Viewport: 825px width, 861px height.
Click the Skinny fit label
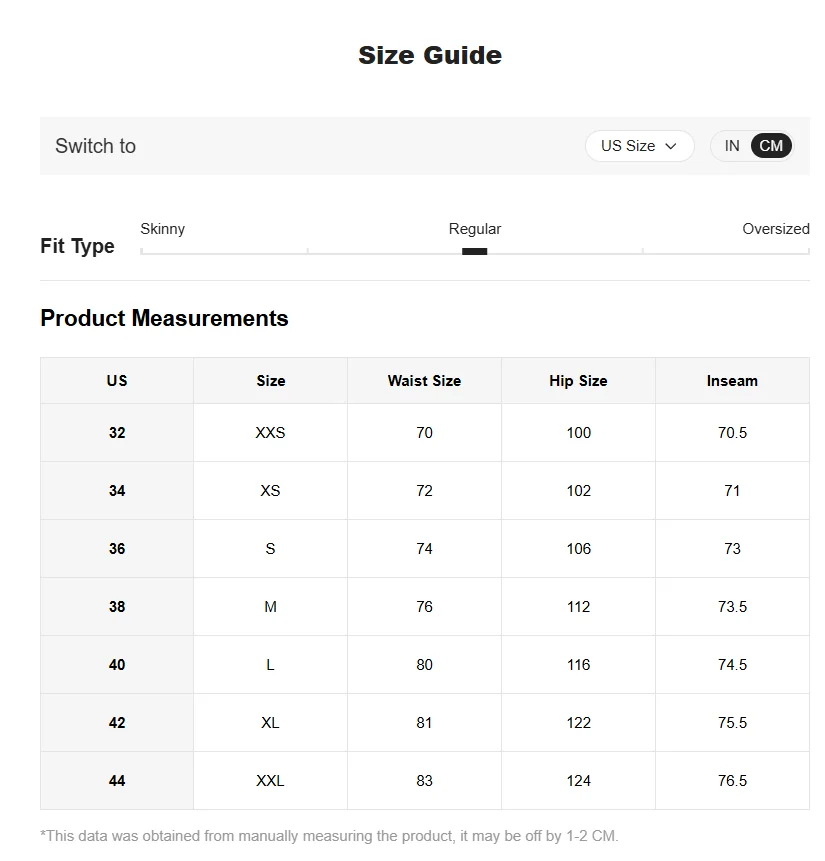point(162,229)
